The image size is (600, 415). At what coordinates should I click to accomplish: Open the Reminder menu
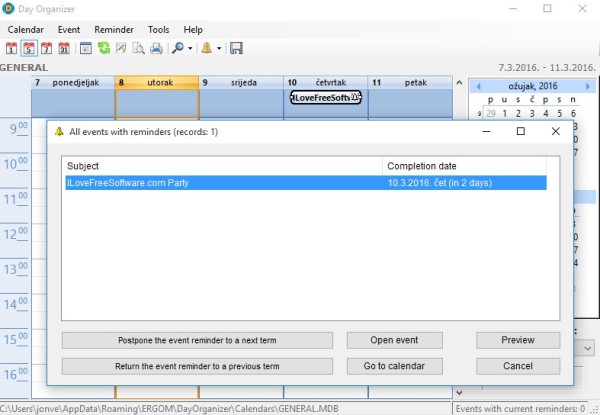(x=114, y=29)
